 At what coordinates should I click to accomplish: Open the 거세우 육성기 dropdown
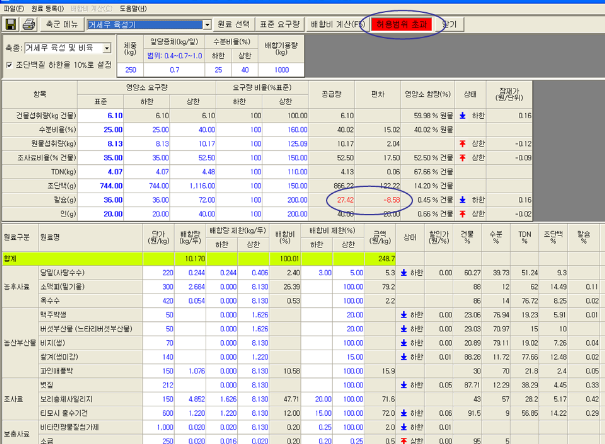tap(207, 25)
